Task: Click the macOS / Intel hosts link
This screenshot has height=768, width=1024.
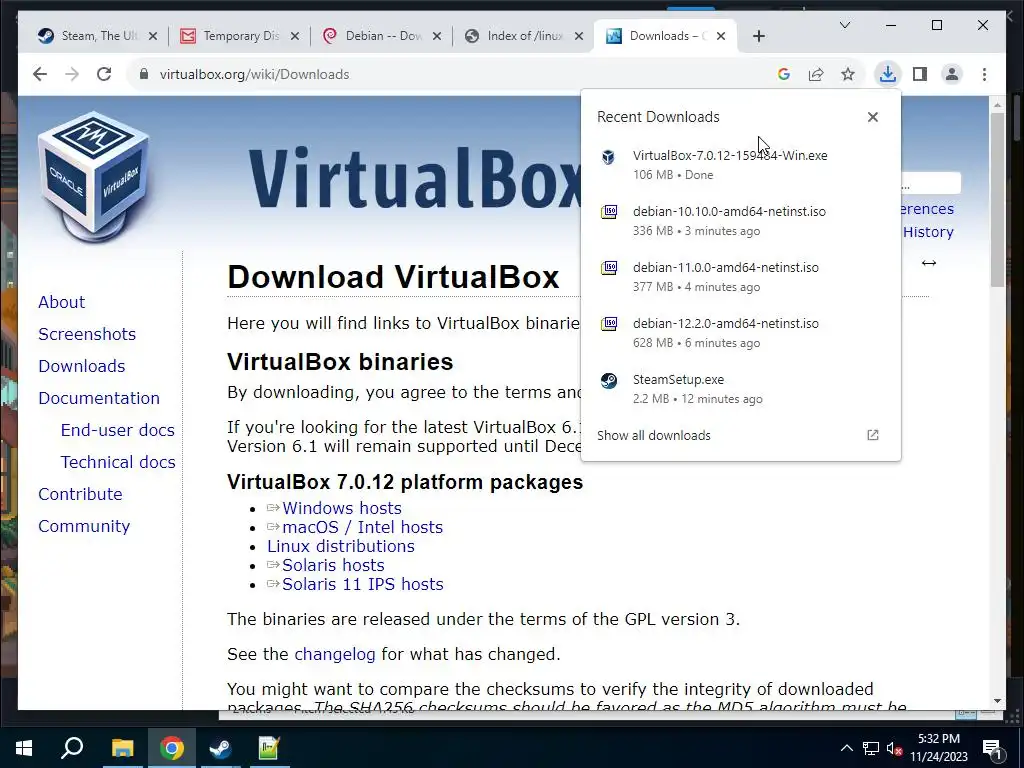Action: point(362,527)
